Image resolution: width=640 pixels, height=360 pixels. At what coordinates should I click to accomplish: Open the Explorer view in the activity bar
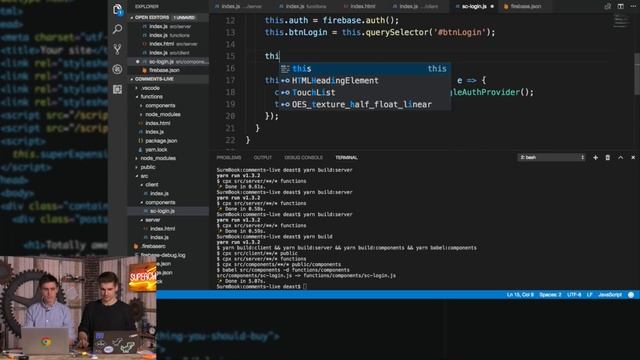pos(118,9)
